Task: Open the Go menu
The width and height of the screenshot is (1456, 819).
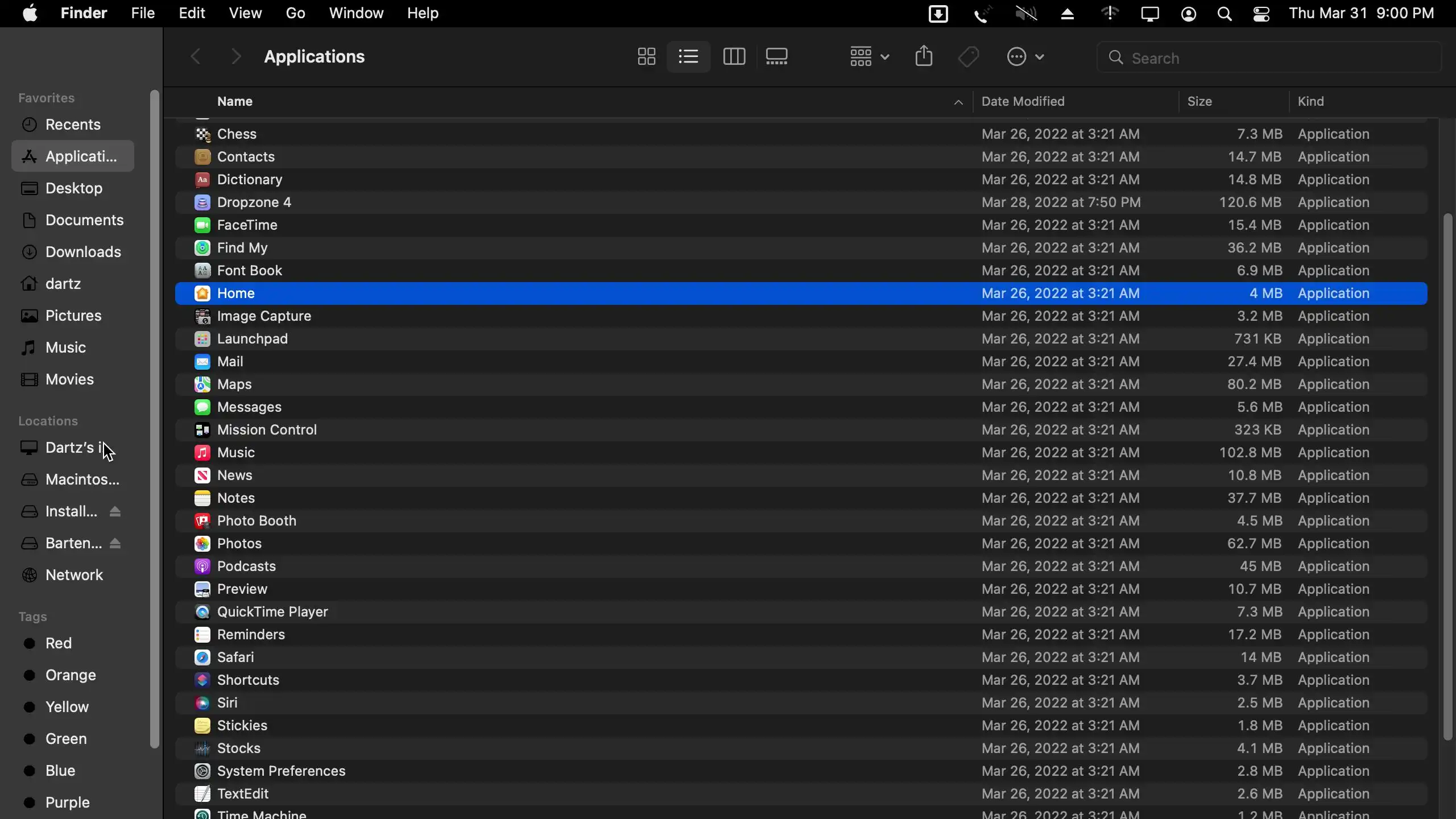Action: (x=295, y=13)
